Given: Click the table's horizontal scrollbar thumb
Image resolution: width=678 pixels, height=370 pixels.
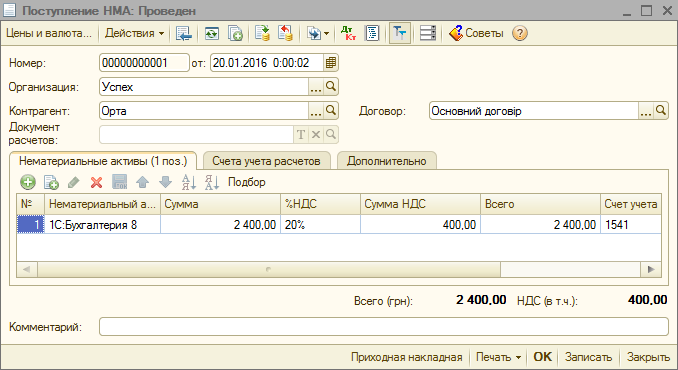Looking at the screenshot, I should 269,270.
